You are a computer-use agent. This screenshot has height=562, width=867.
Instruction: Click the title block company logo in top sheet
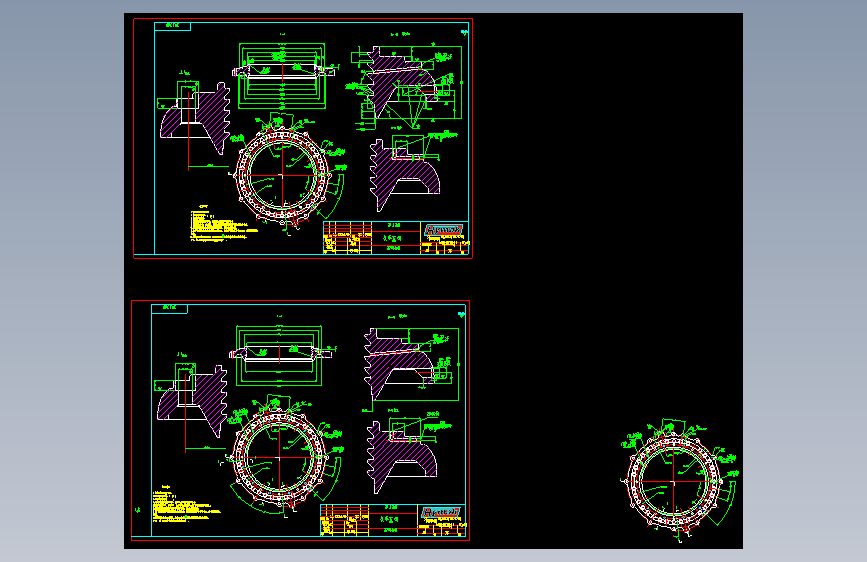[x=443, y=230]
